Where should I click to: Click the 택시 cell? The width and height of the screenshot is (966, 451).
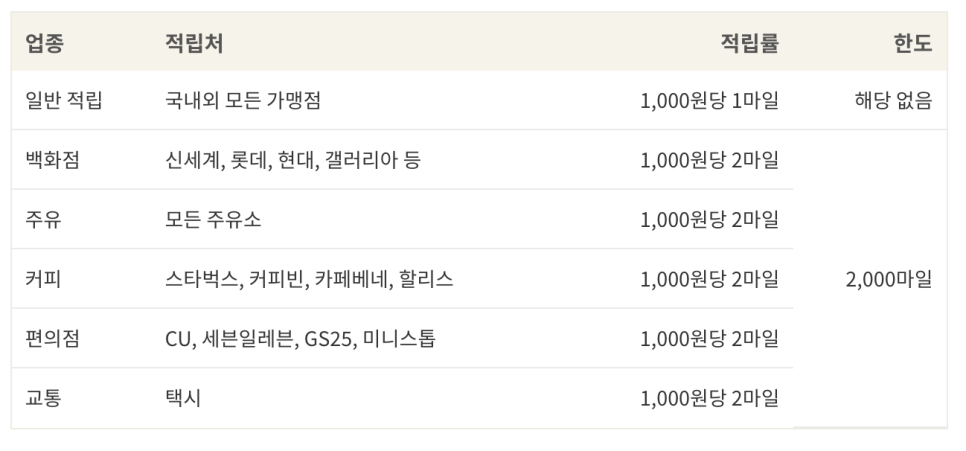(x=183, y=398)
